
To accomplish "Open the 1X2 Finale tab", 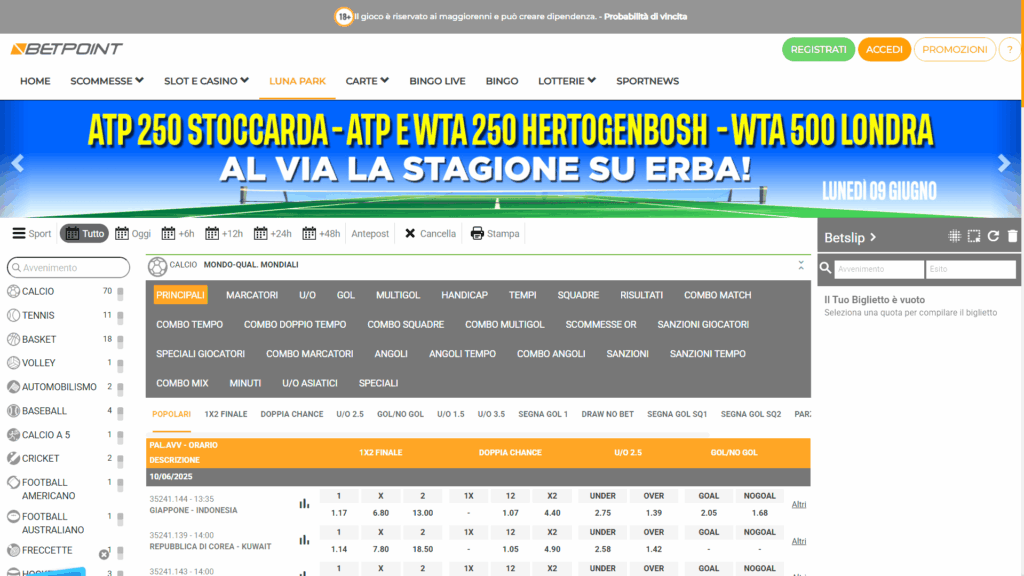I will pyautogui.click(x=226, y=413).
